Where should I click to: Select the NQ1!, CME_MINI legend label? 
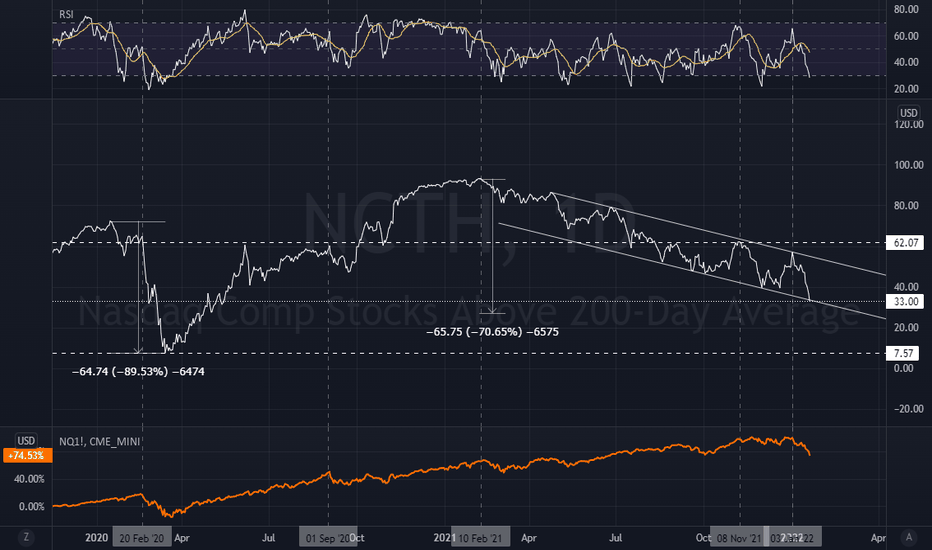(x=100, y=441)
